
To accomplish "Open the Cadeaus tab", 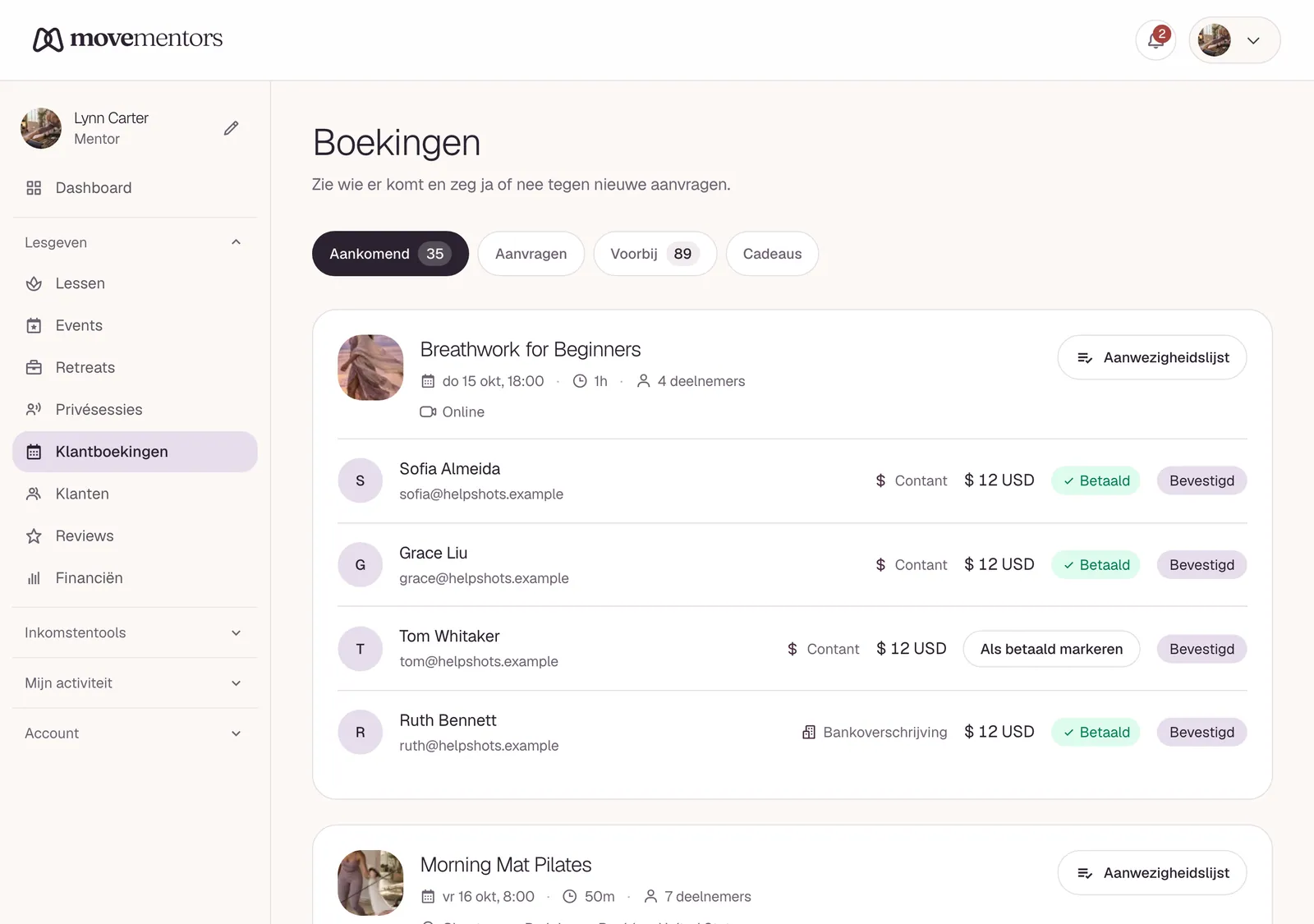I will [772, 254].
